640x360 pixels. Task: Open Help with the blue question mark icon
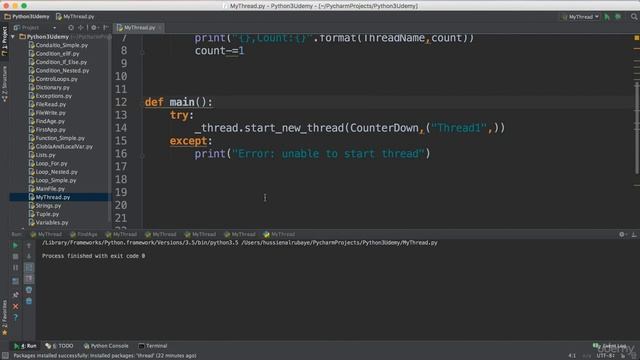coord(15,317)
